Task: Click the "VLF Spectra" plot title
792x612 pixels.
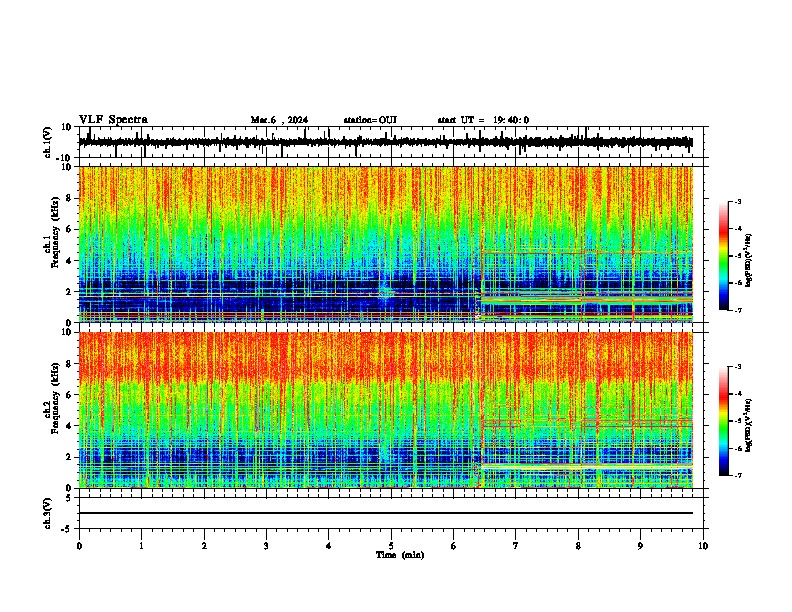Action: [x=113, y=120]
